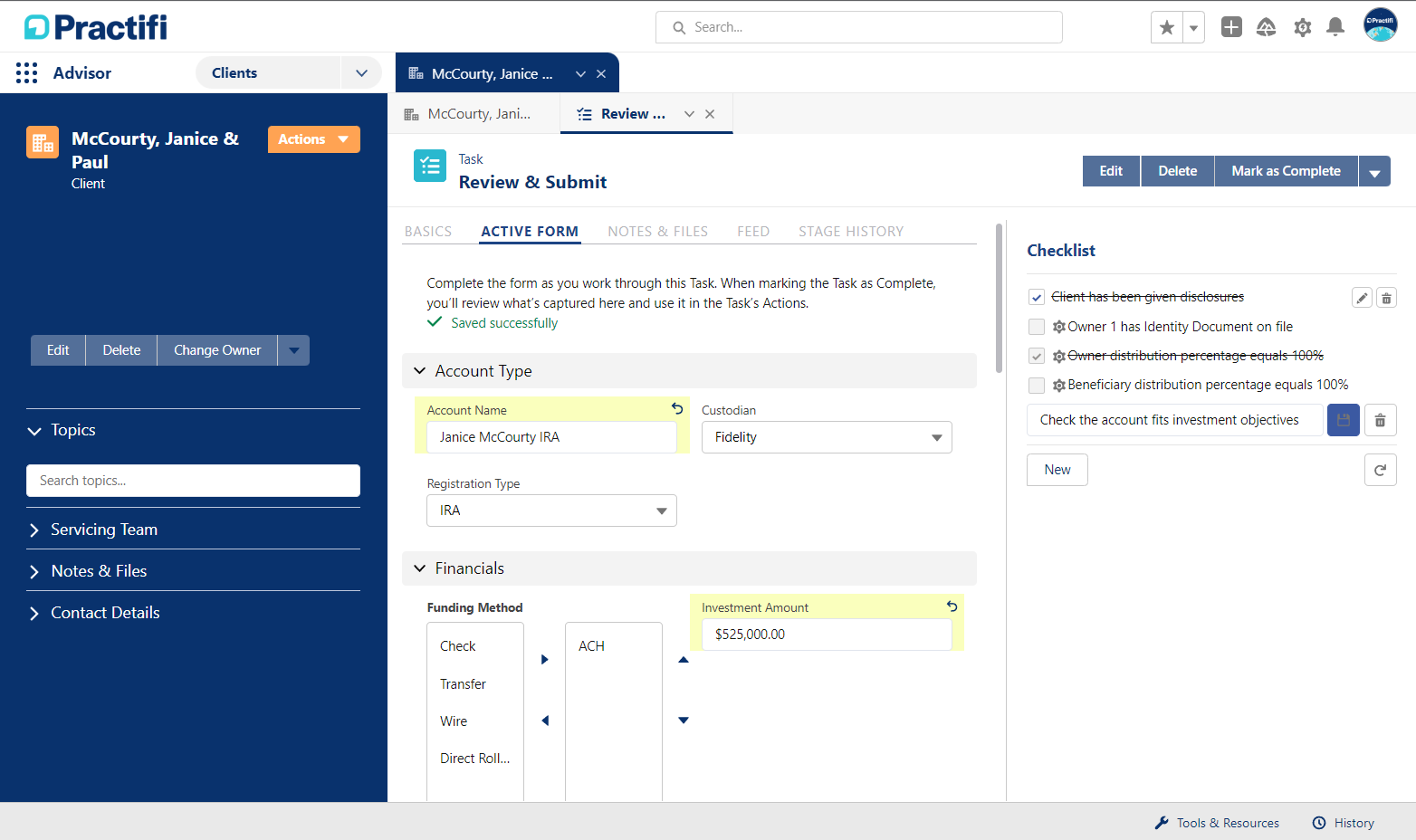Viewport: 1416px width, 840px height.
Task: Open the app launcher dots grid
Action: coord(27,73)
